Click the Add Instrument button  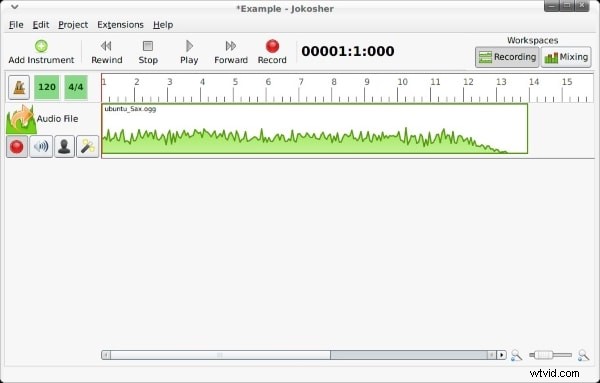[41, 52]
